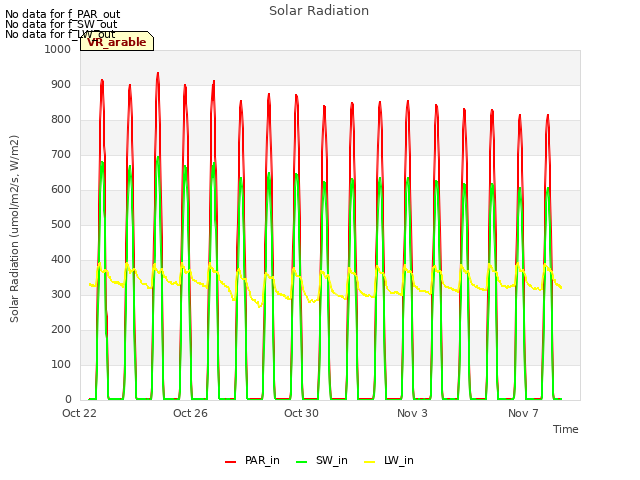The image size is (640, 480).
Task: Click the 100 y-axis tick label
Action: (x=61, y=364)
